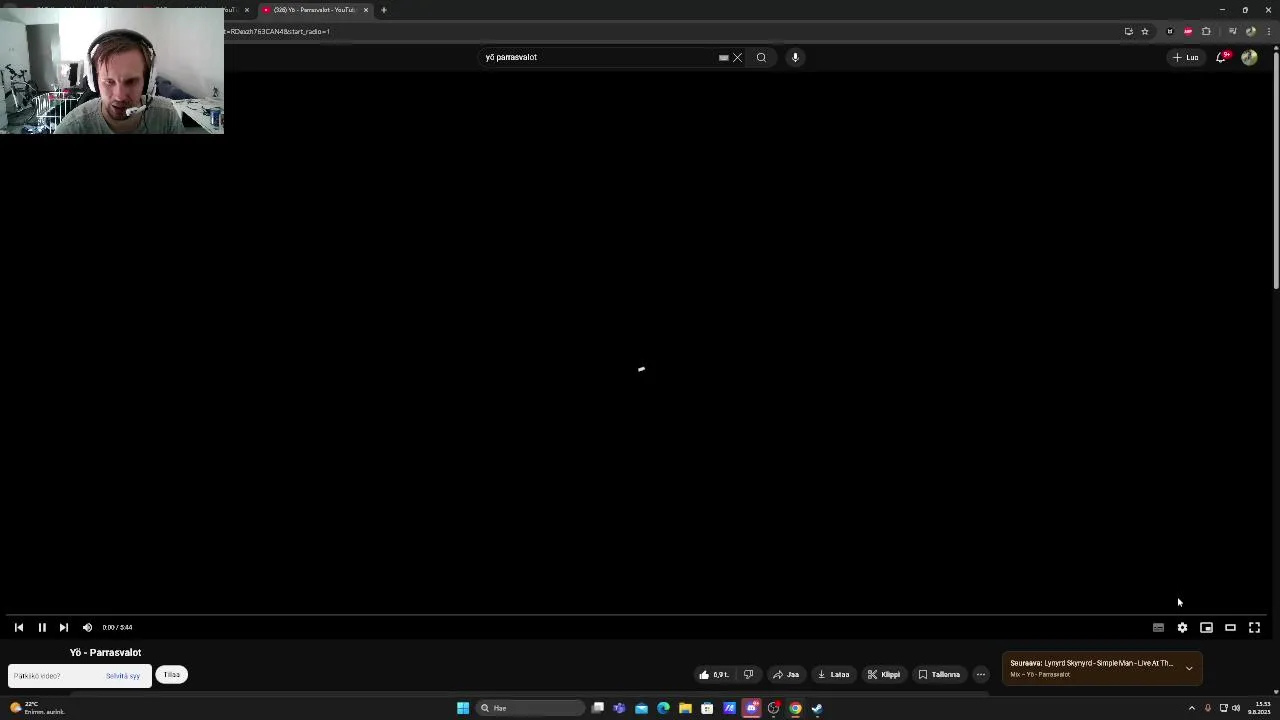This screenshot has width=1280, height=720.
Task: Open Chrome media control icon
Action: click(x=1232, y=31)
